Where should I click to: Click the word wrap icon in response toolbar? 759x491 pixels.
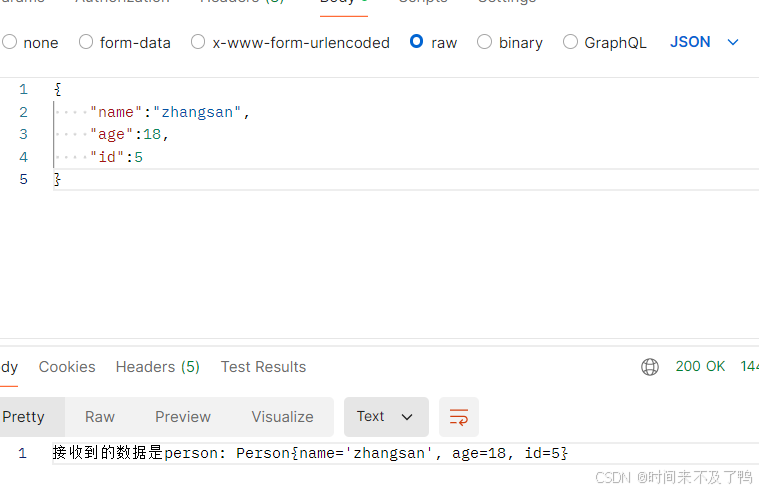[x=459, y=417]
